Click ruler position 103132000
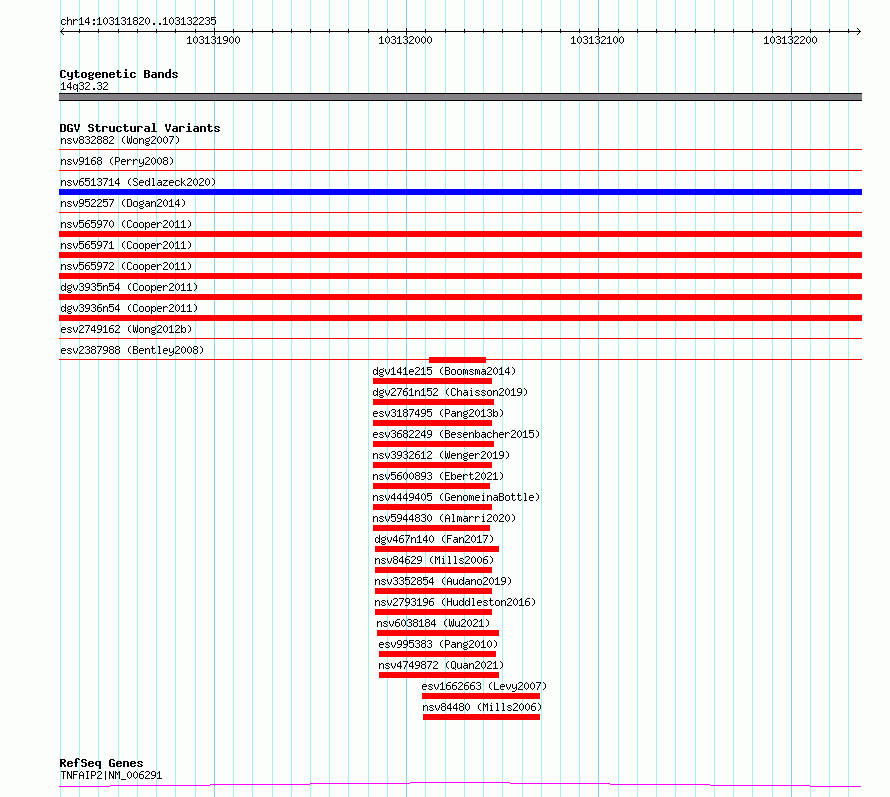890x797 pixels. (405, 40)
